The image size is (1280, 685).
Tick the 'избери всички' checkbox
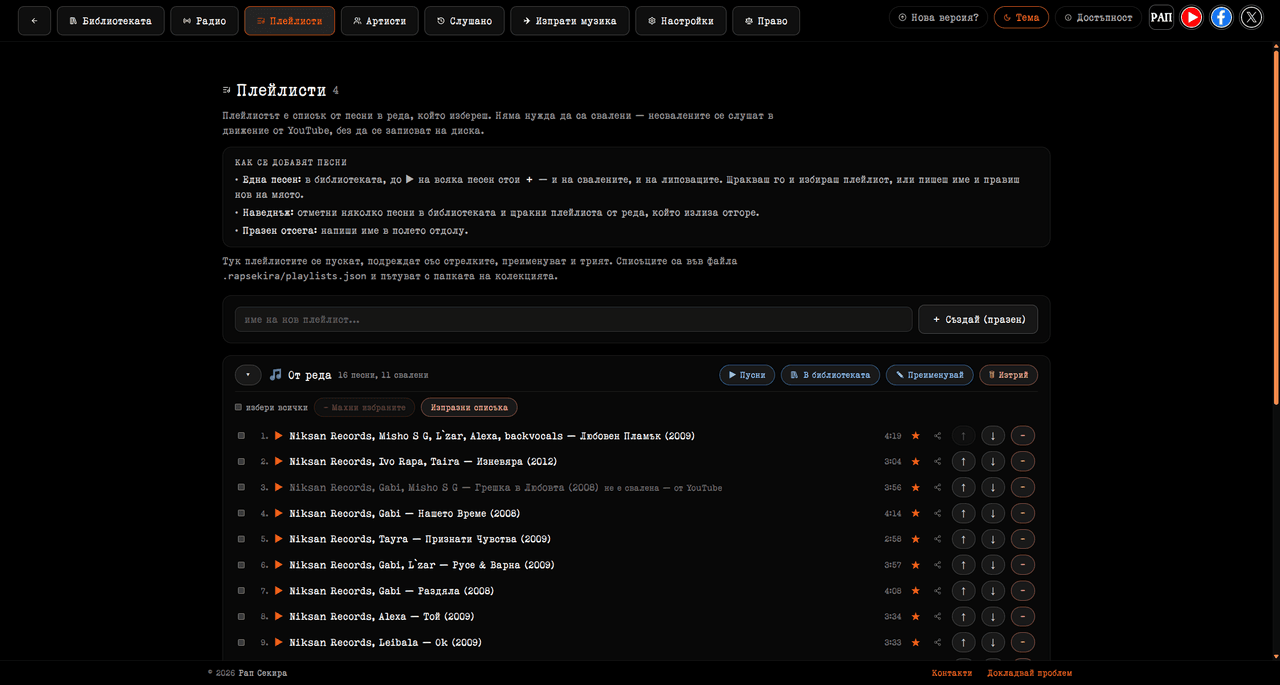(238, 408)
